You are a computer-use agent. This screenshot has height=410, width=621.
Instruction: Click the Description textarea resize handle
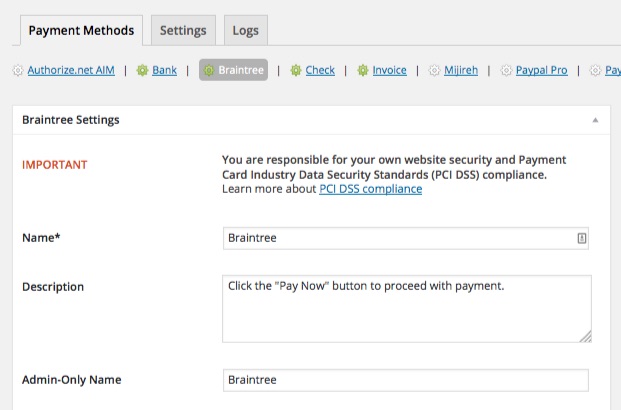(586, 337)
